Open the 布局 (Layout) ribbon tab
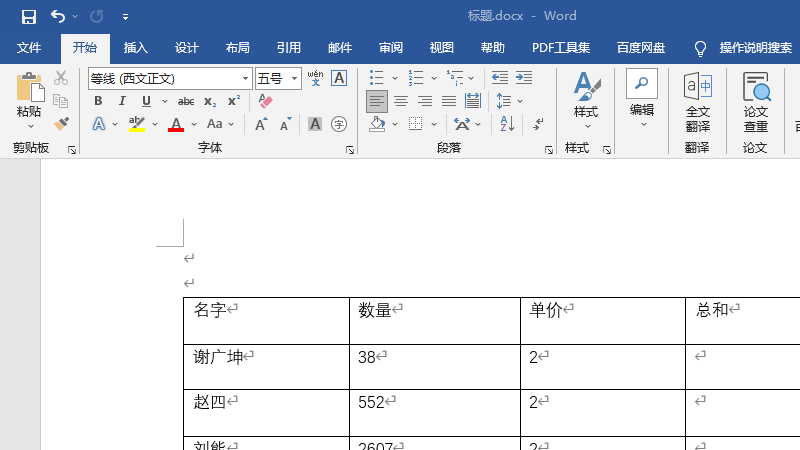Screen dimensions: 800x450 (237, 48)
